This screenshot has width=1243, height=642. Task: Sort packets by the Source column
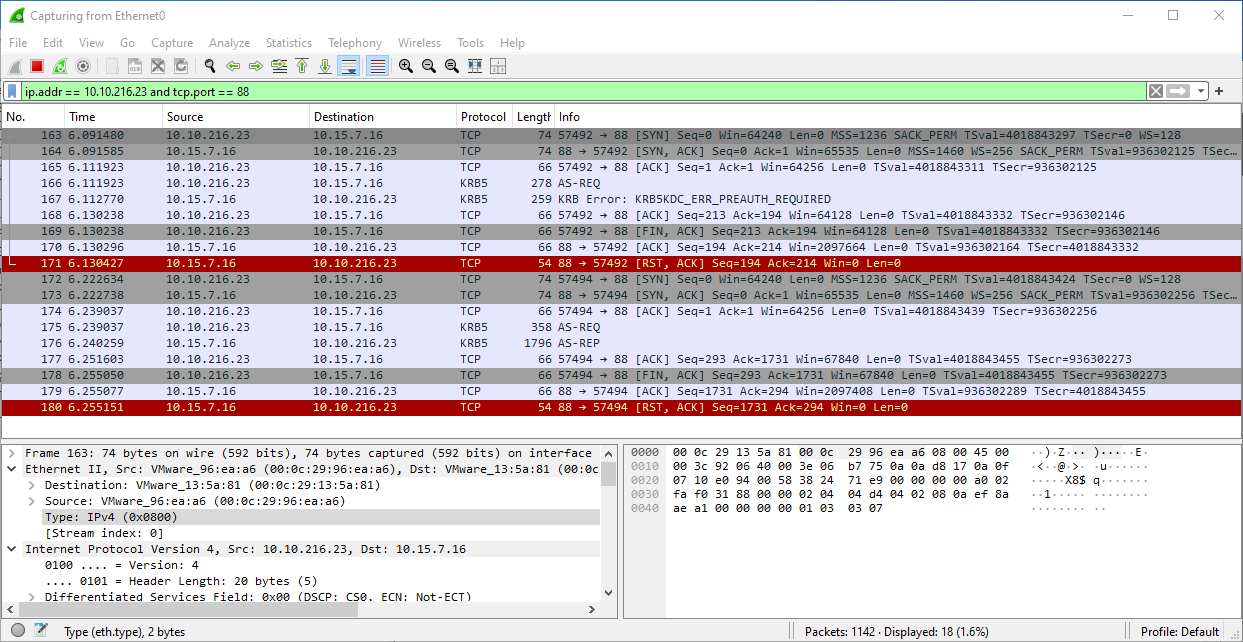point(235,117)
